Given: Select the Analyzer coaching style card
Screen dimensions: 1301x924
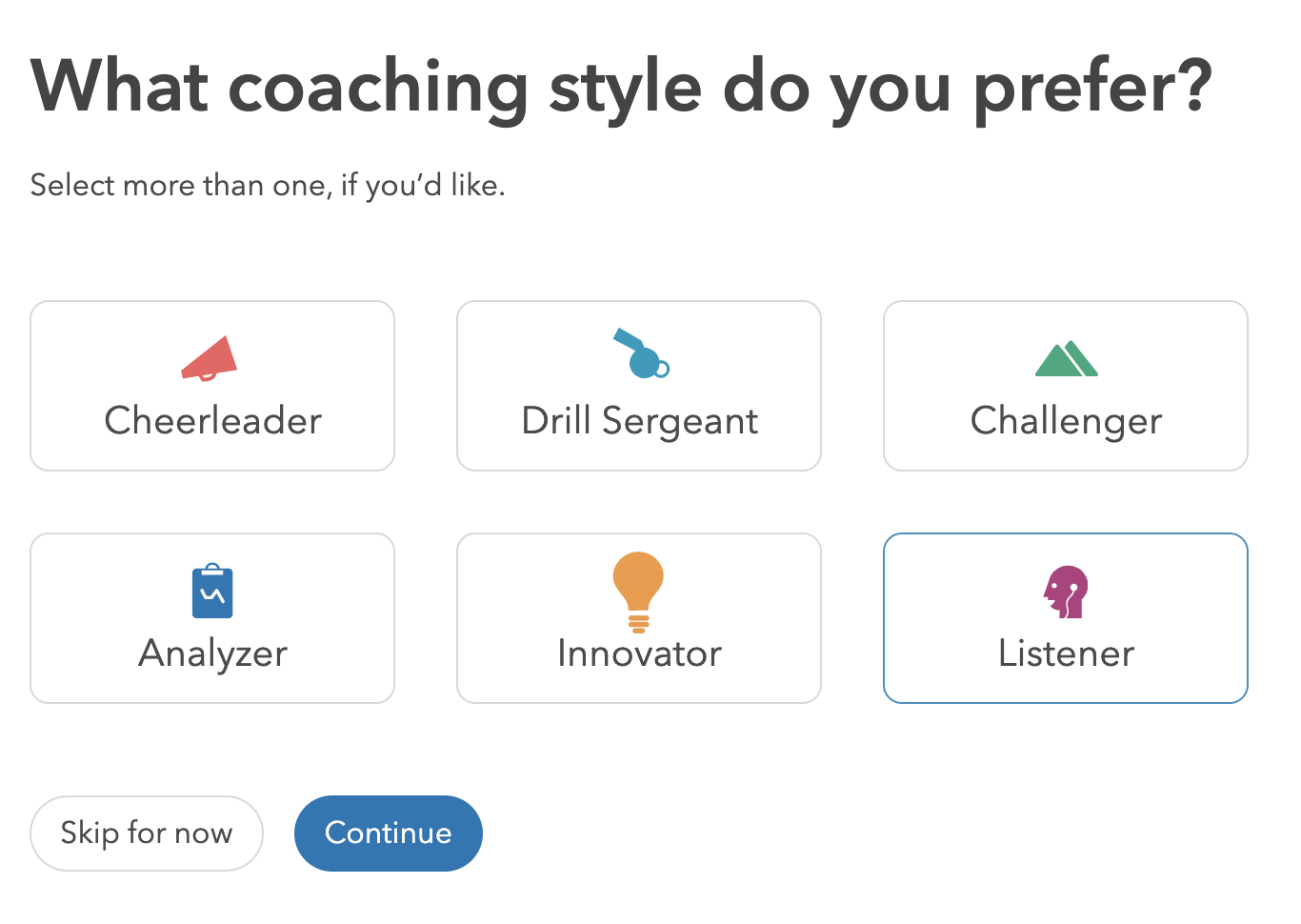Looking at the screenshot, I should [212, 618].
